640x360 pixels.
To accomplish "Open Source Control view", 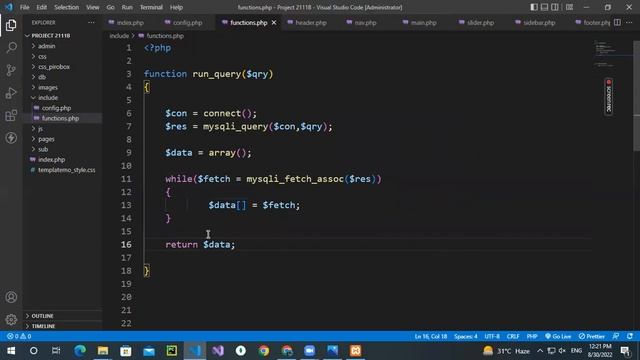I will [11, 70].
